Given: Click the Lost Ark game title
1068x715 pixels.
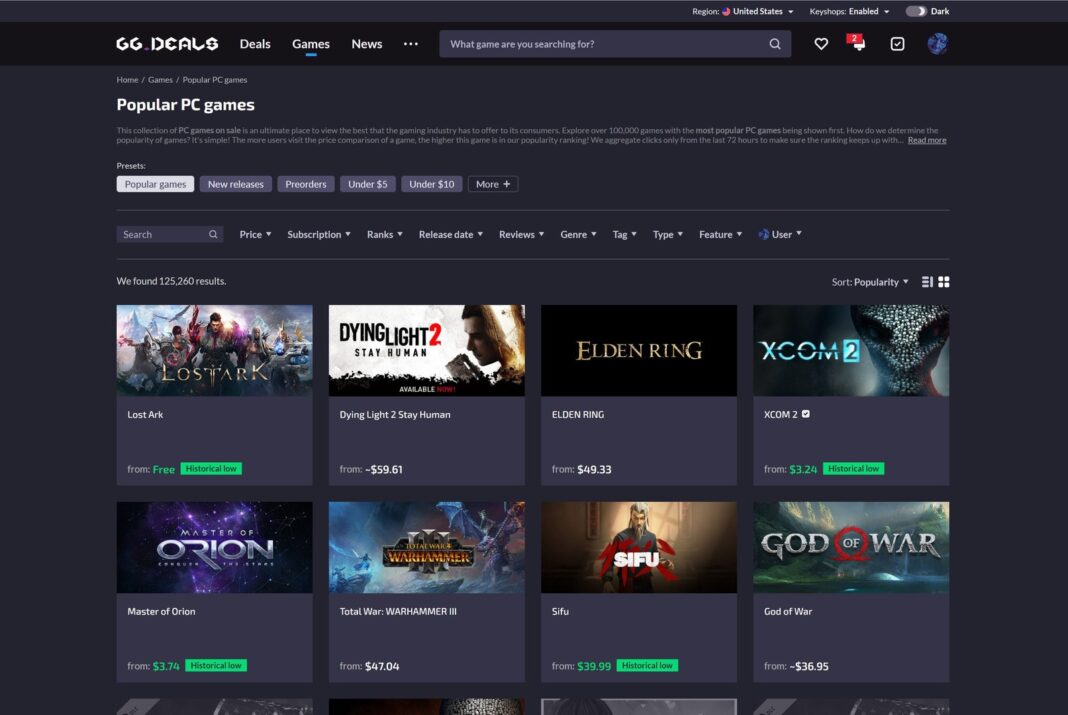Looking at the screenshot, I should coord(145,414).
